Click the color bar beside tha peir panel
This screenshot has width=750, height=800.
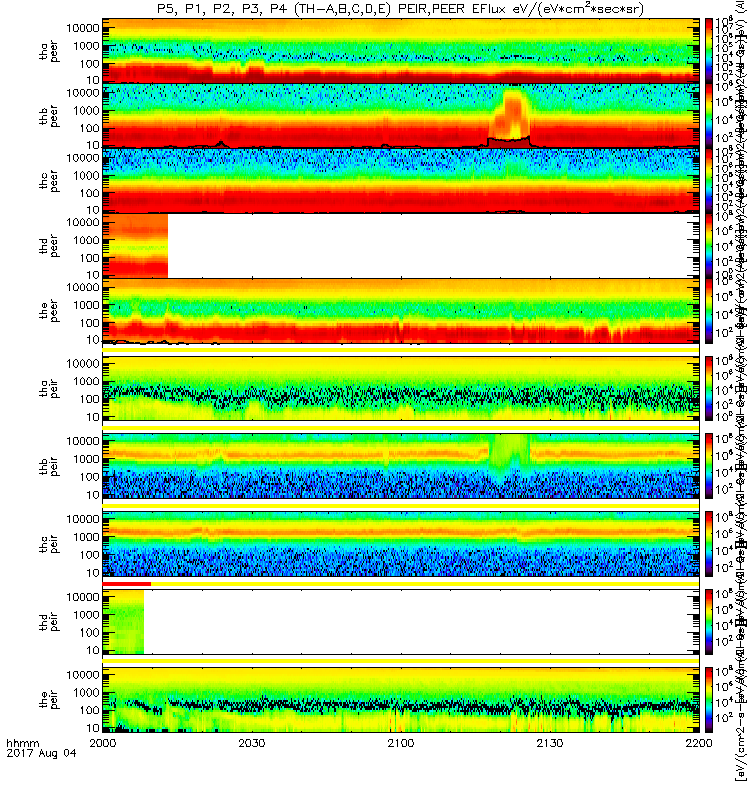[x=709, y=388]
